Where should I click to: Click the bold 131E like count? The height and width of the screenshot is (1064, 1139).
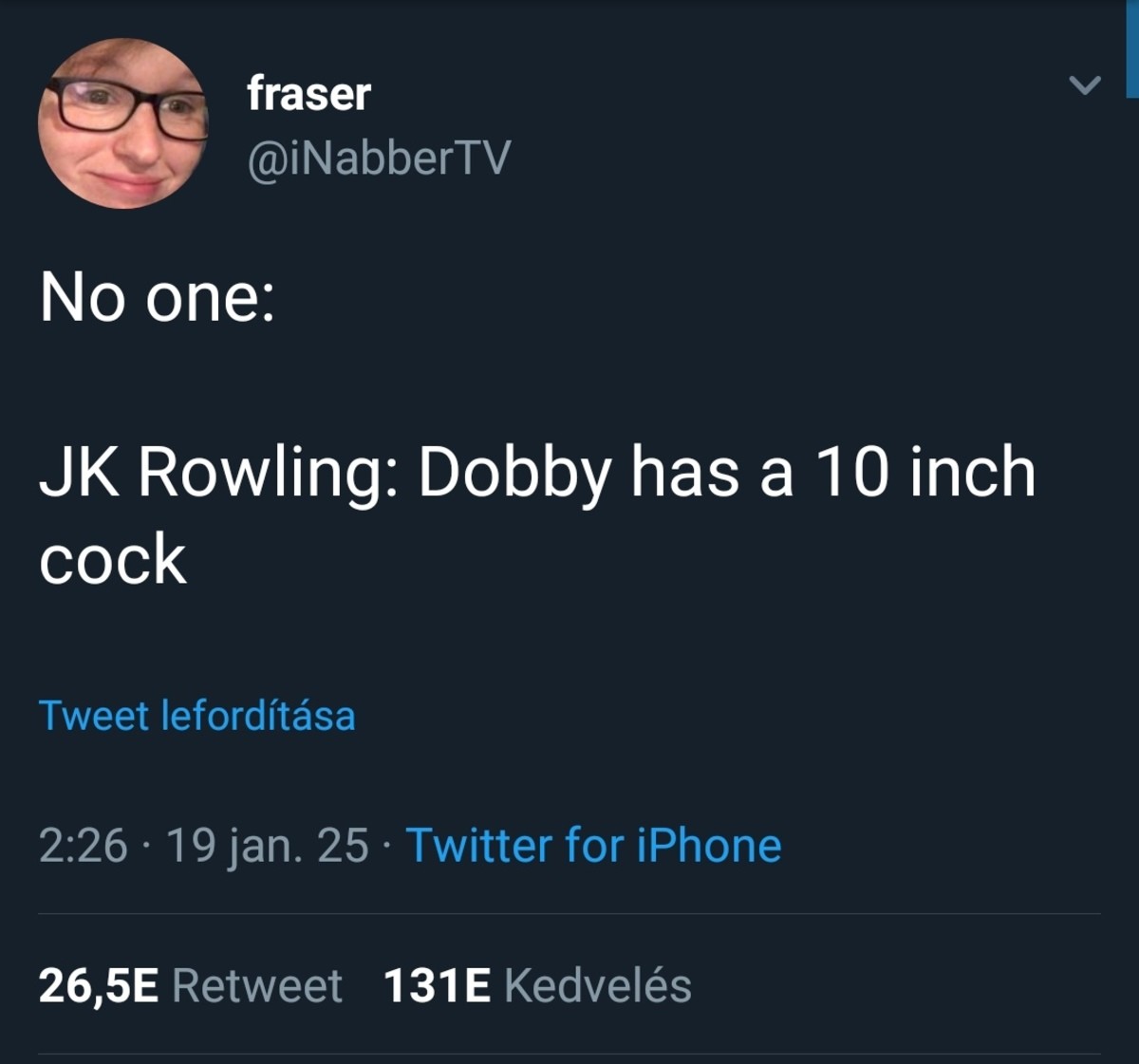point(437,985)
